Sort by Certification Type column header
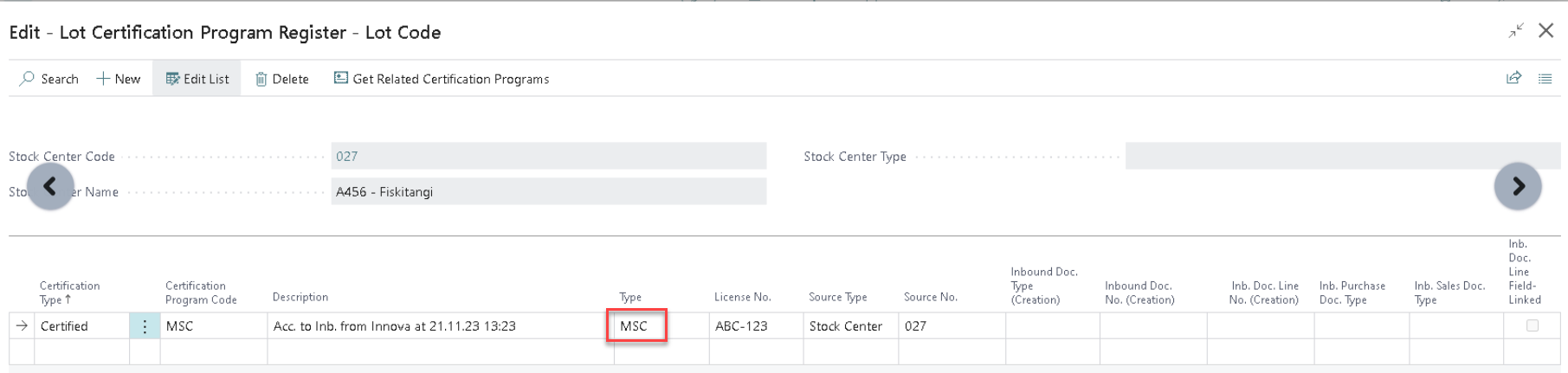The image size is (1568, 373). pos(69,293)
